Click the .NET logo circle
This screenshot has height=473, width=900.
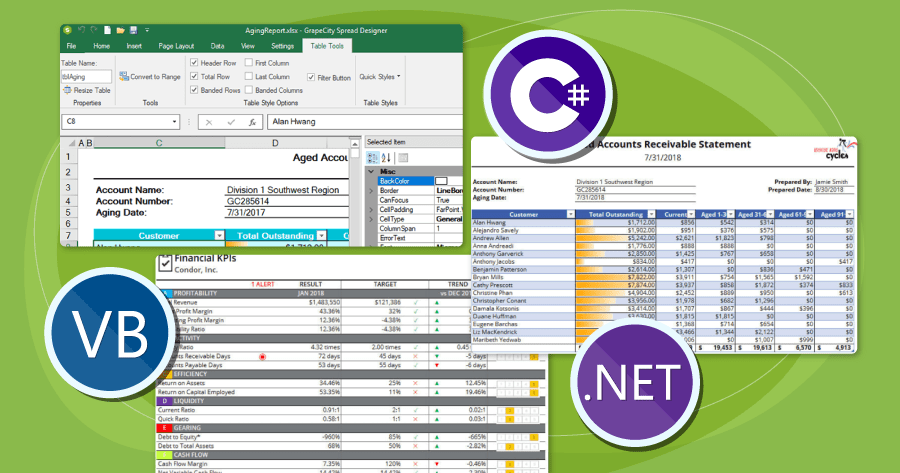pos(635,382)
